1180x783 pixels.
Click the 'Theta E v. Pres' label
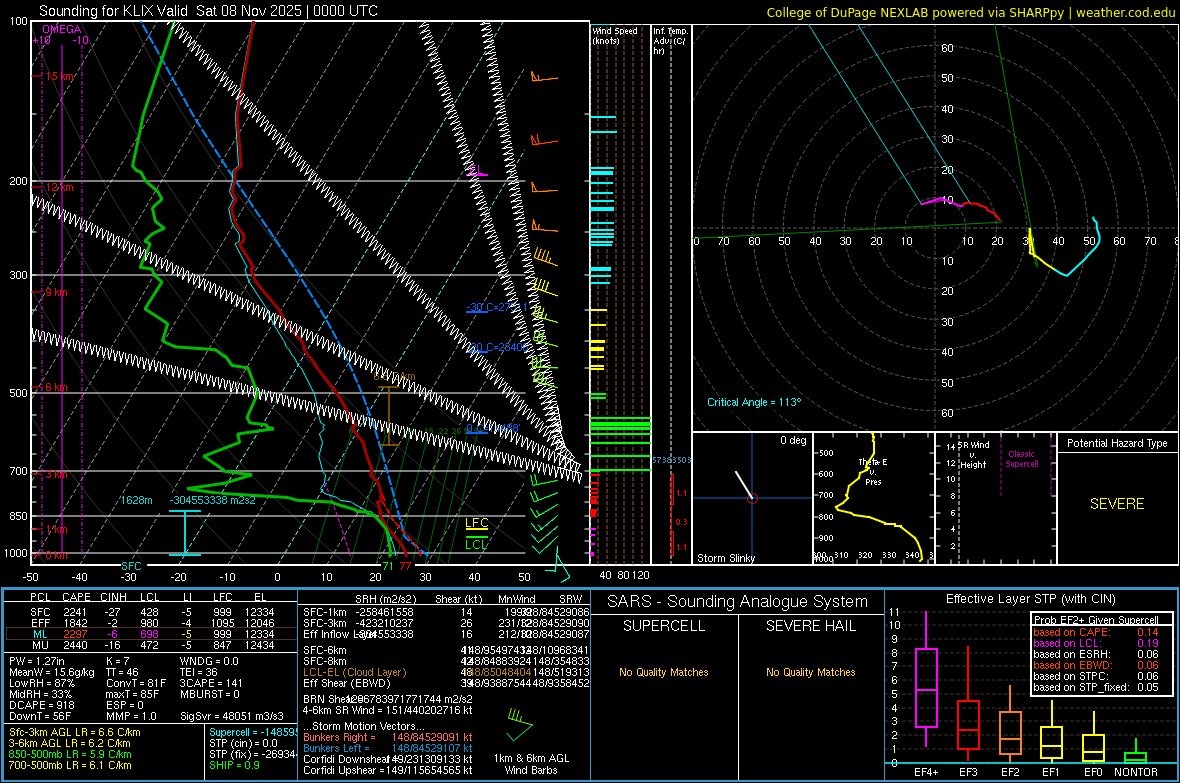click(x=873, y=471)
